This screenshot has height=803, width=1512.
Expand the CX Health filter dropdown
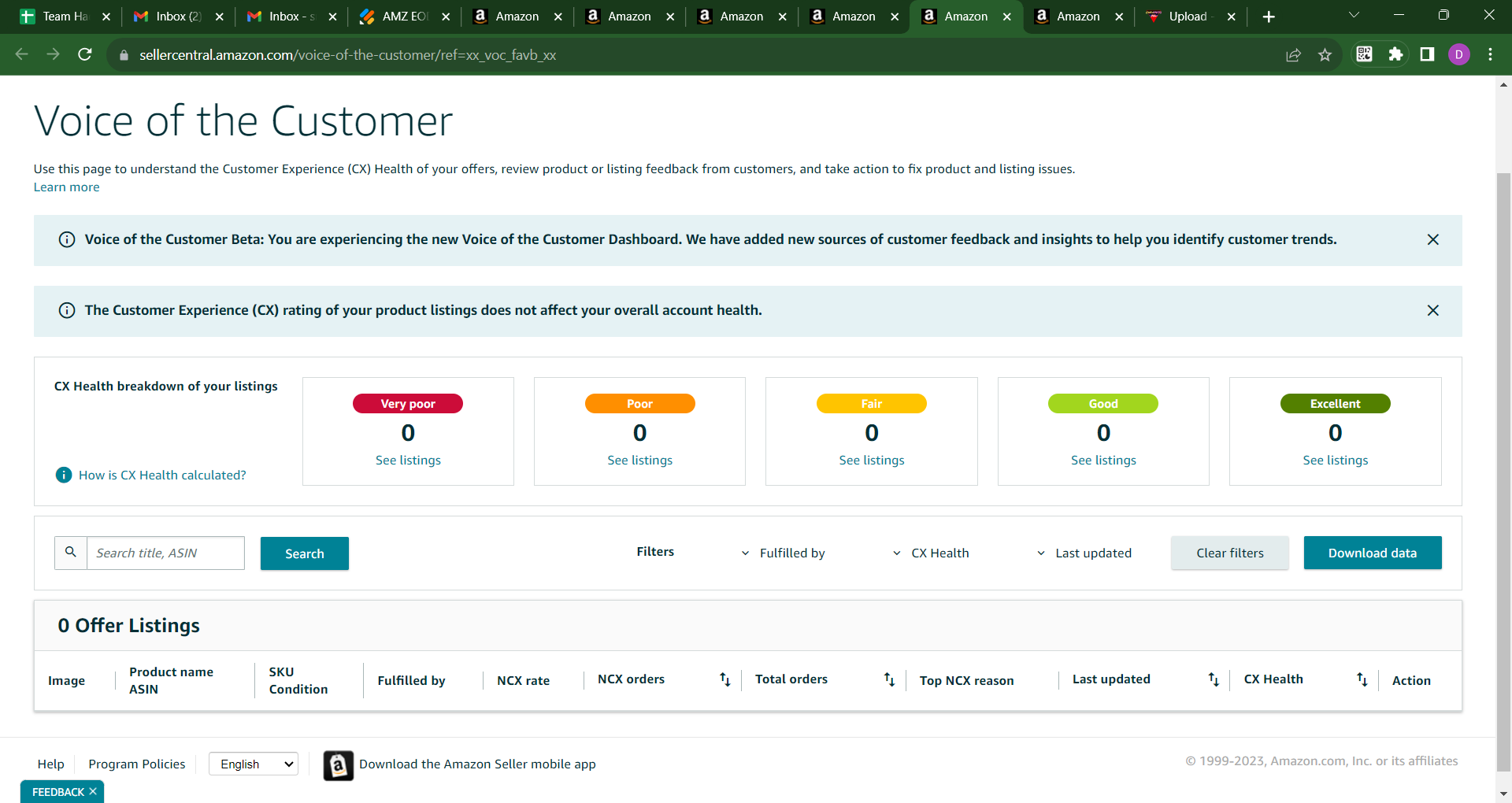pyautogui.click(x=930, y=553)
